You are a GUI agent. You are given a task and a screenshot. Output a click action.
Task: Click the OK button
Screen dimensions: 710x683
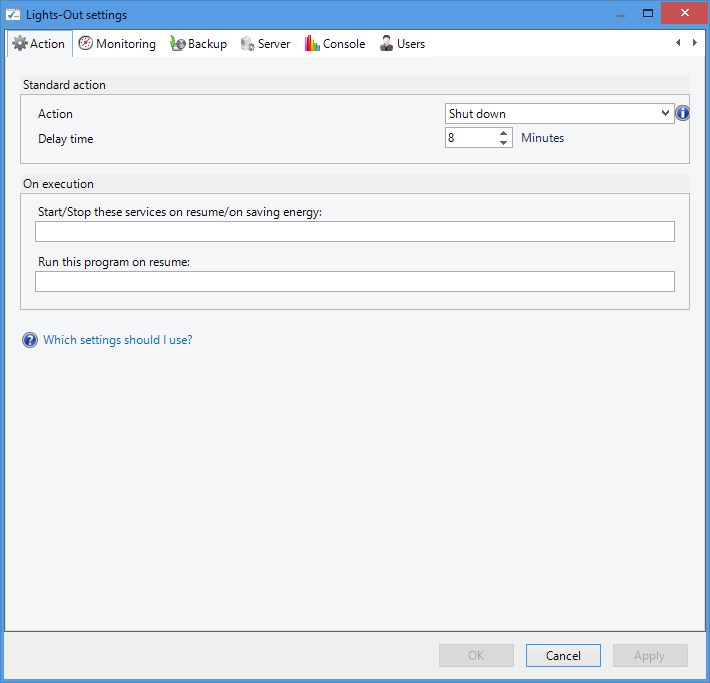476,655
